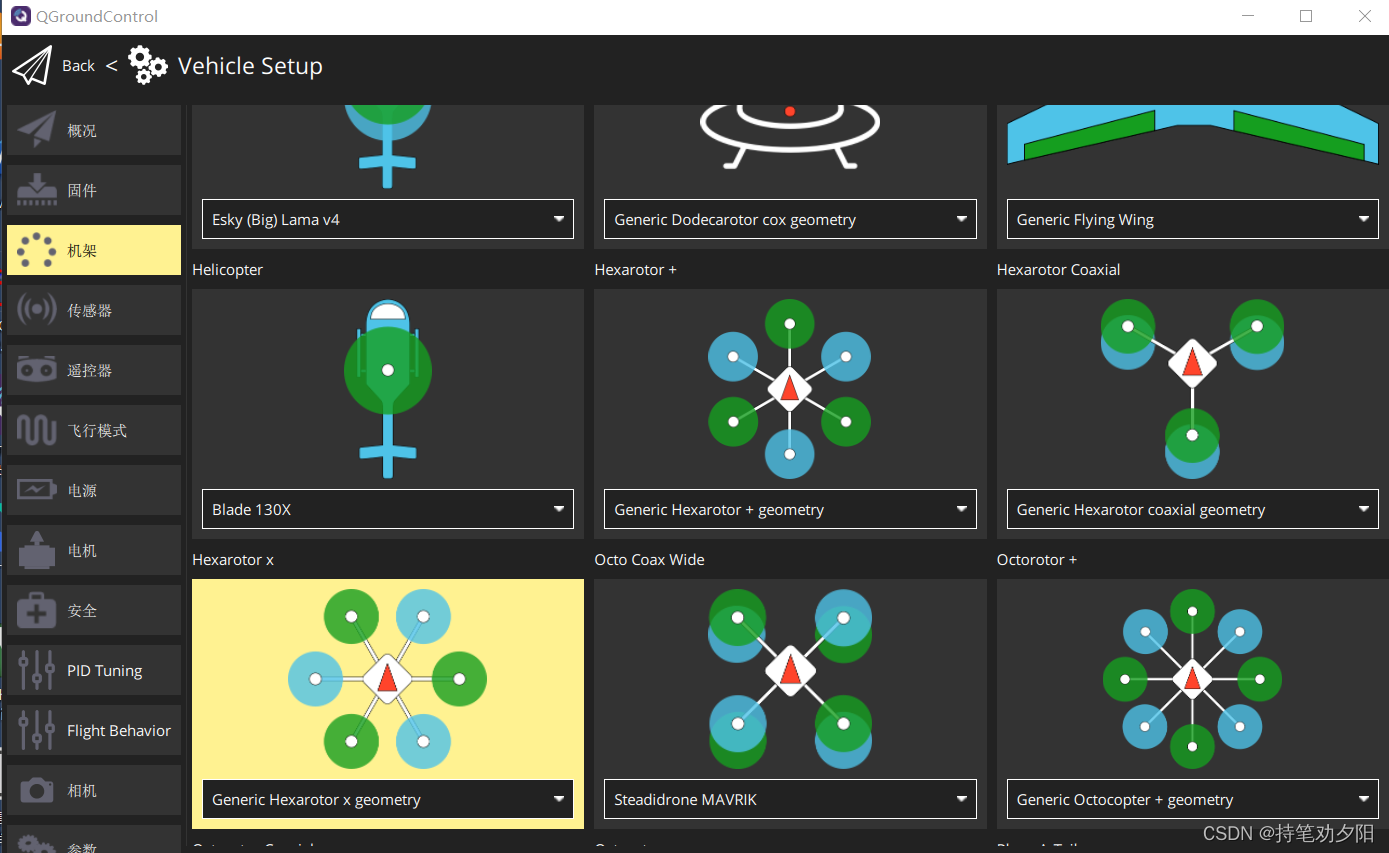Open the Generic Hexarotor + geometry dropdown
Viewport: 1389px width, 853px height.
(790, 509)
